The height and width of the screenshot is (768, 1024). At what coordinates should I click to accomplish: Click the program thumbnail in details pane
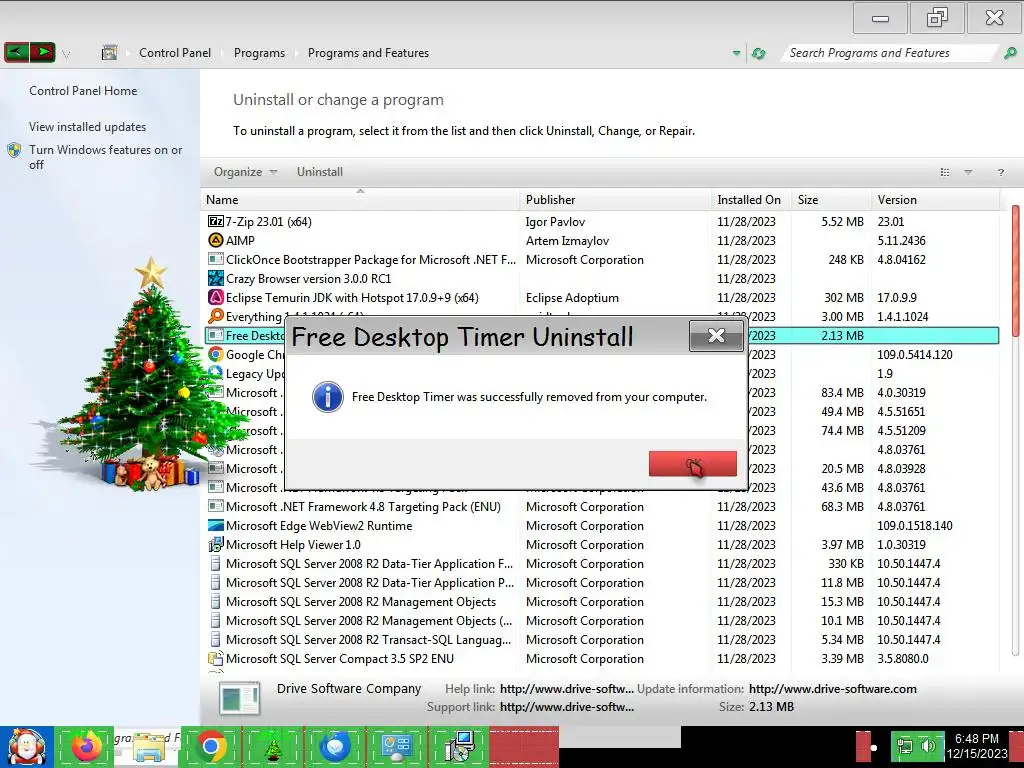240,698
